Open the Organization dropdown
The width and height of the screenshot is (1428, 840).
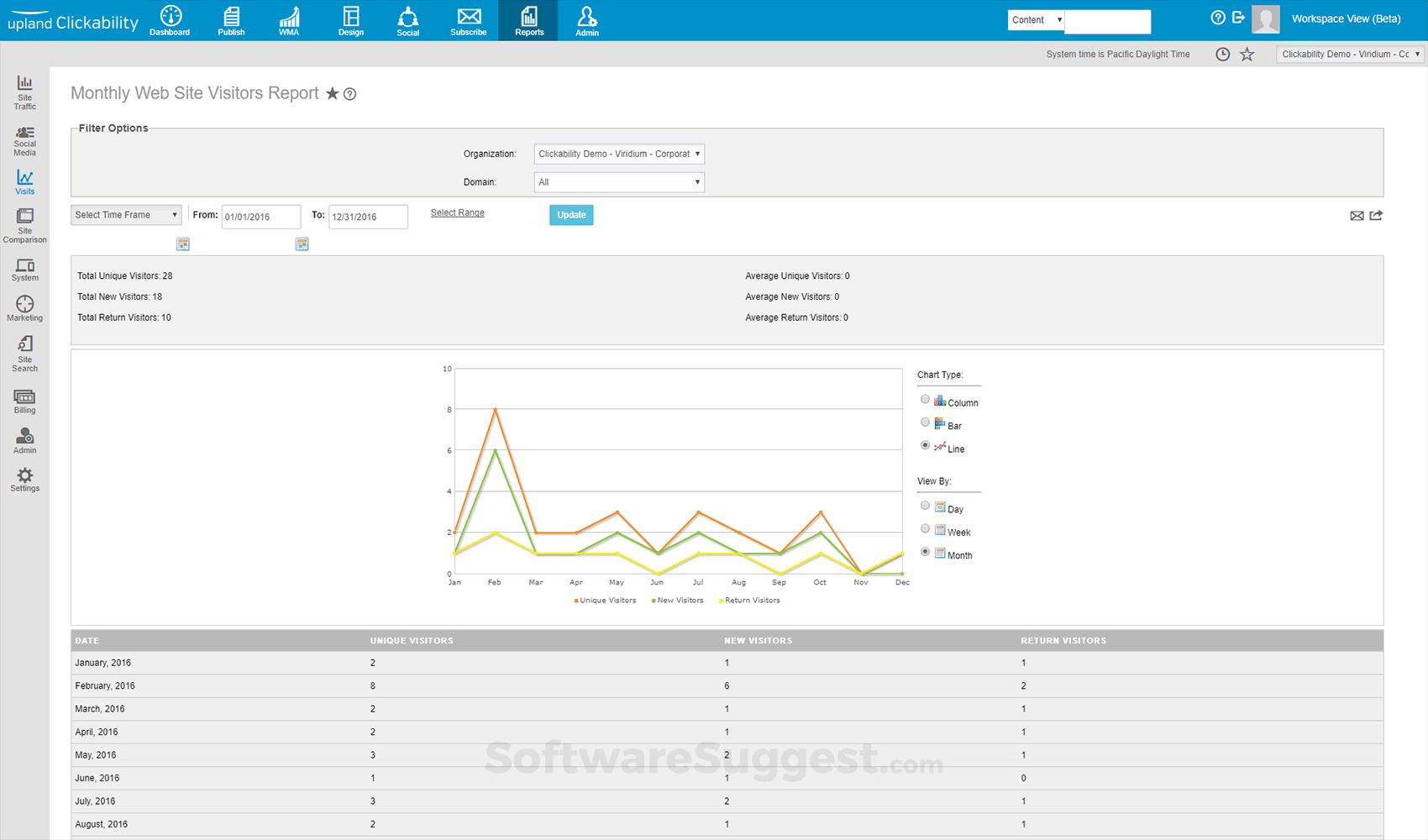point(619,154)
